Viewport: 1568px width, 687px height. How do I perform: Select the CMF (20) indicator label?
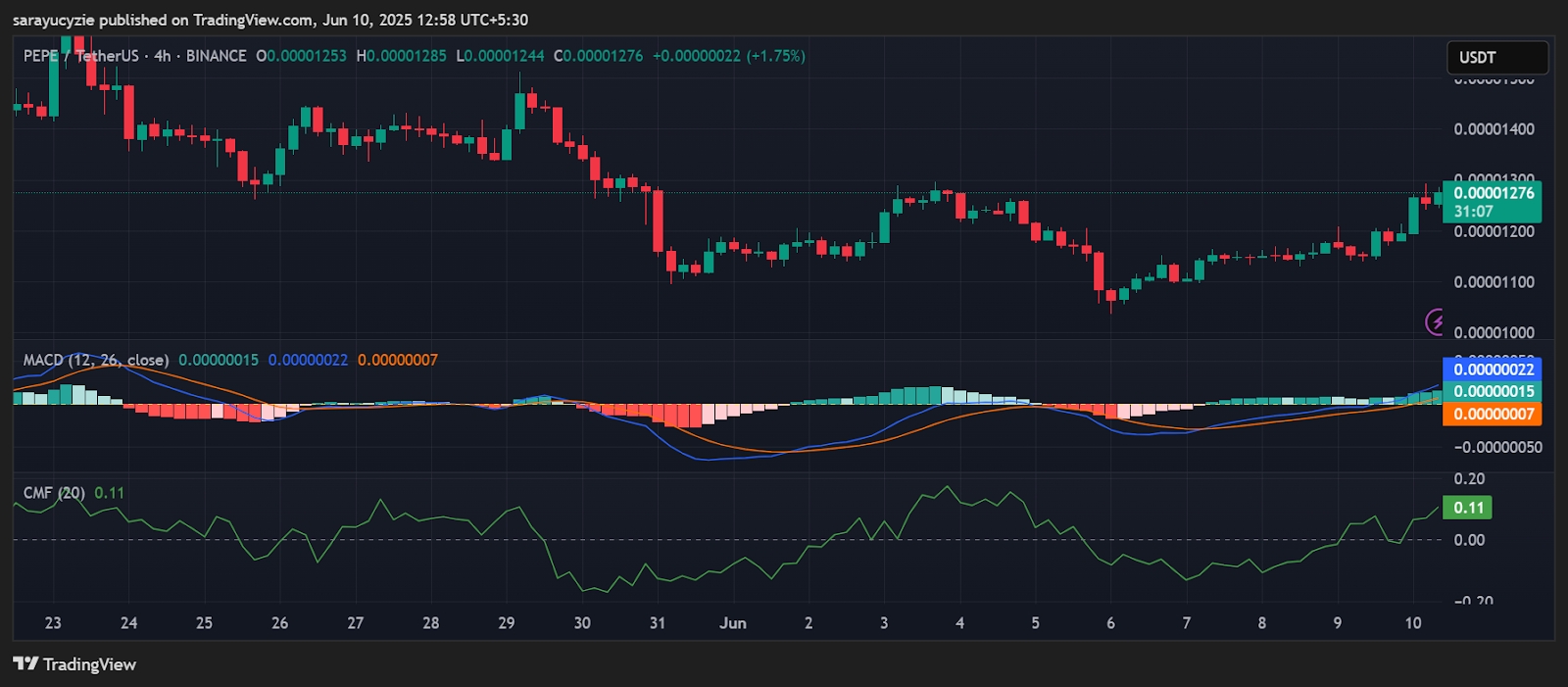pos(54,493)
